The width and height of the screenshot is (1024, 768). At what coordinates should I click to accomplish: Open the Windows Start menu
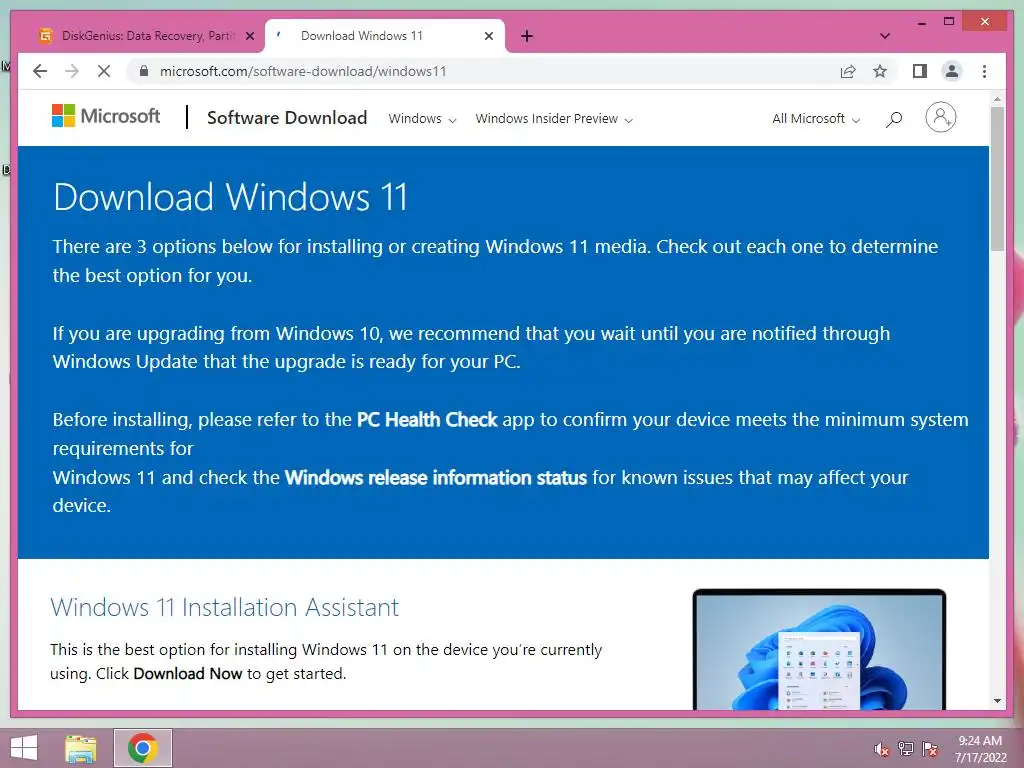24,748
